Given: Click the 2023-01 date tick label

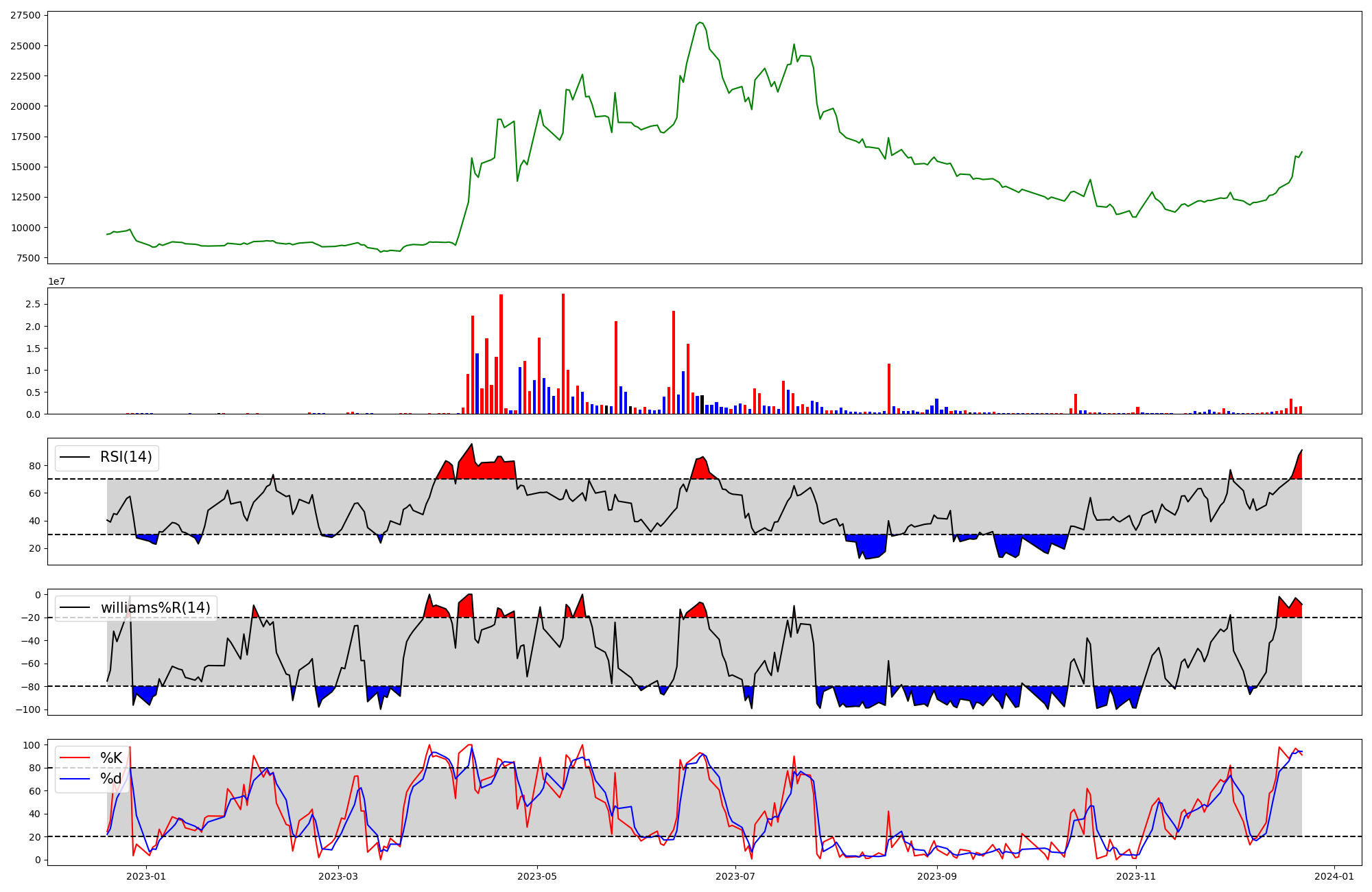Looking at the screenshot, I should 146,876.
